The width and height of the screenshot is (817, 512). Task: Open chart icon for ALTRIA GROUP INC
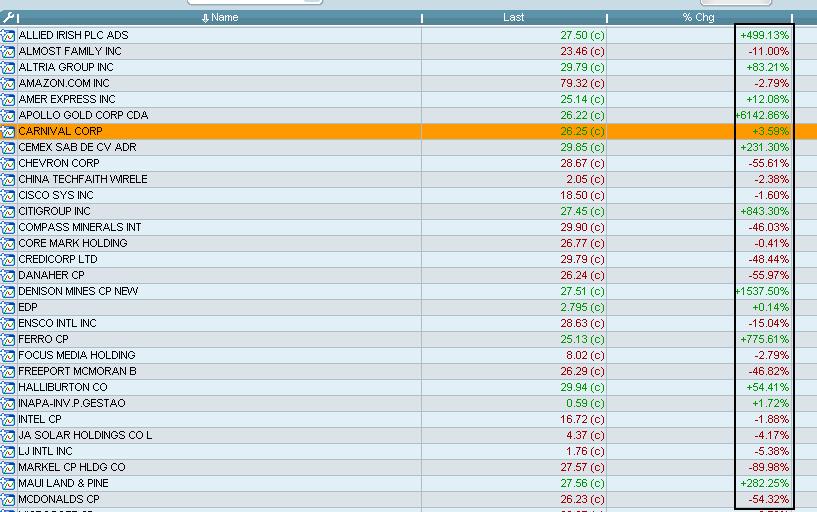pos(8,68)
